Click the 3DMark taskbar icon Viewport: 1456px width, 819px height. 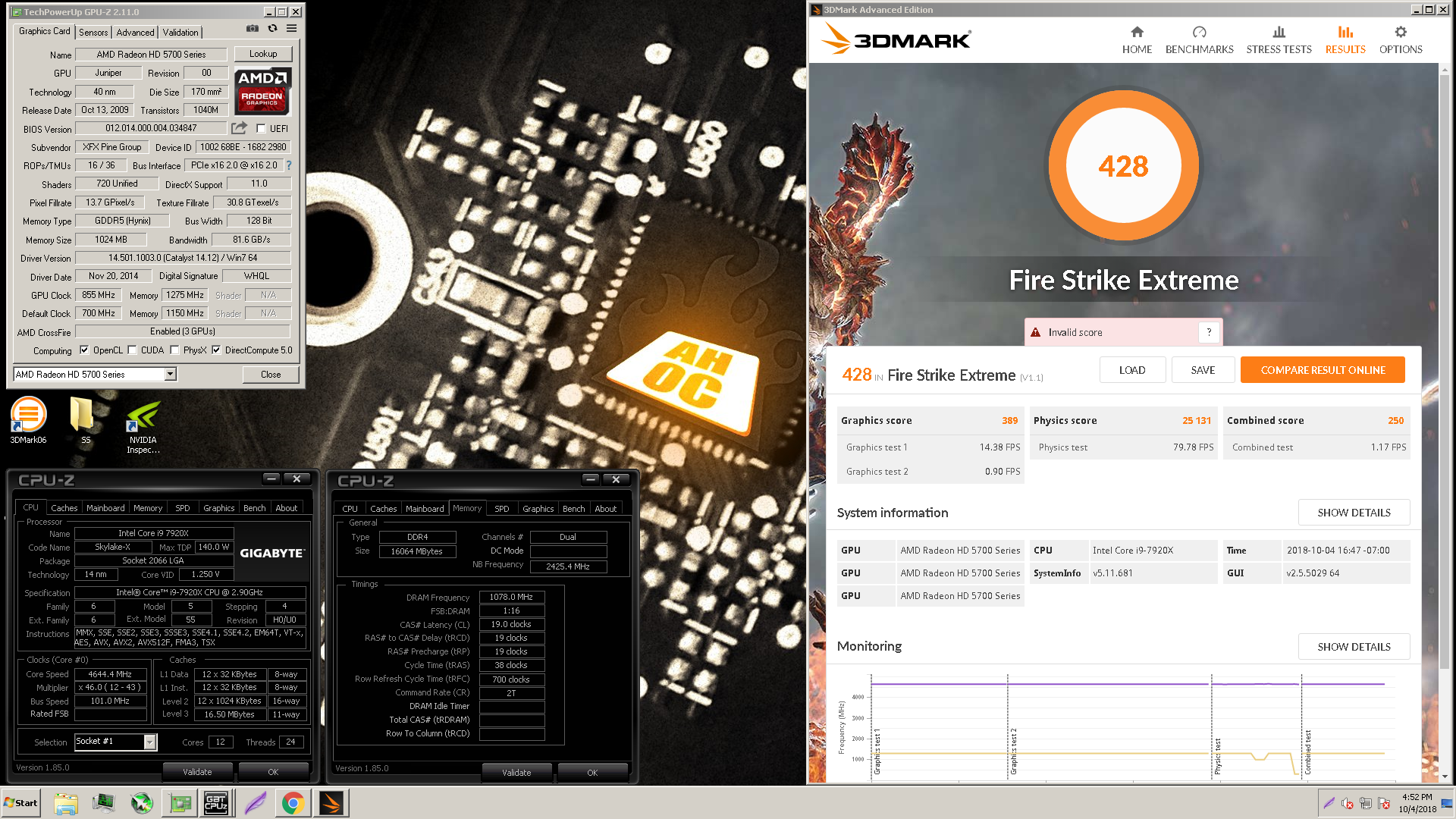point(331,803)
